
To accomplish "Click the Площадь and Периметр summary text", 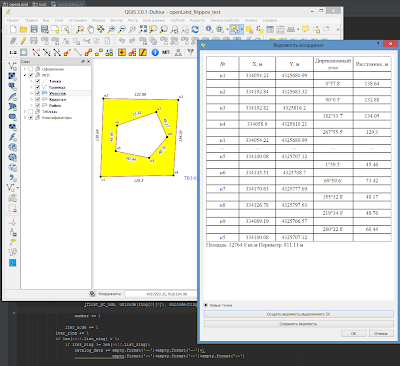I will tap(255, 245).
